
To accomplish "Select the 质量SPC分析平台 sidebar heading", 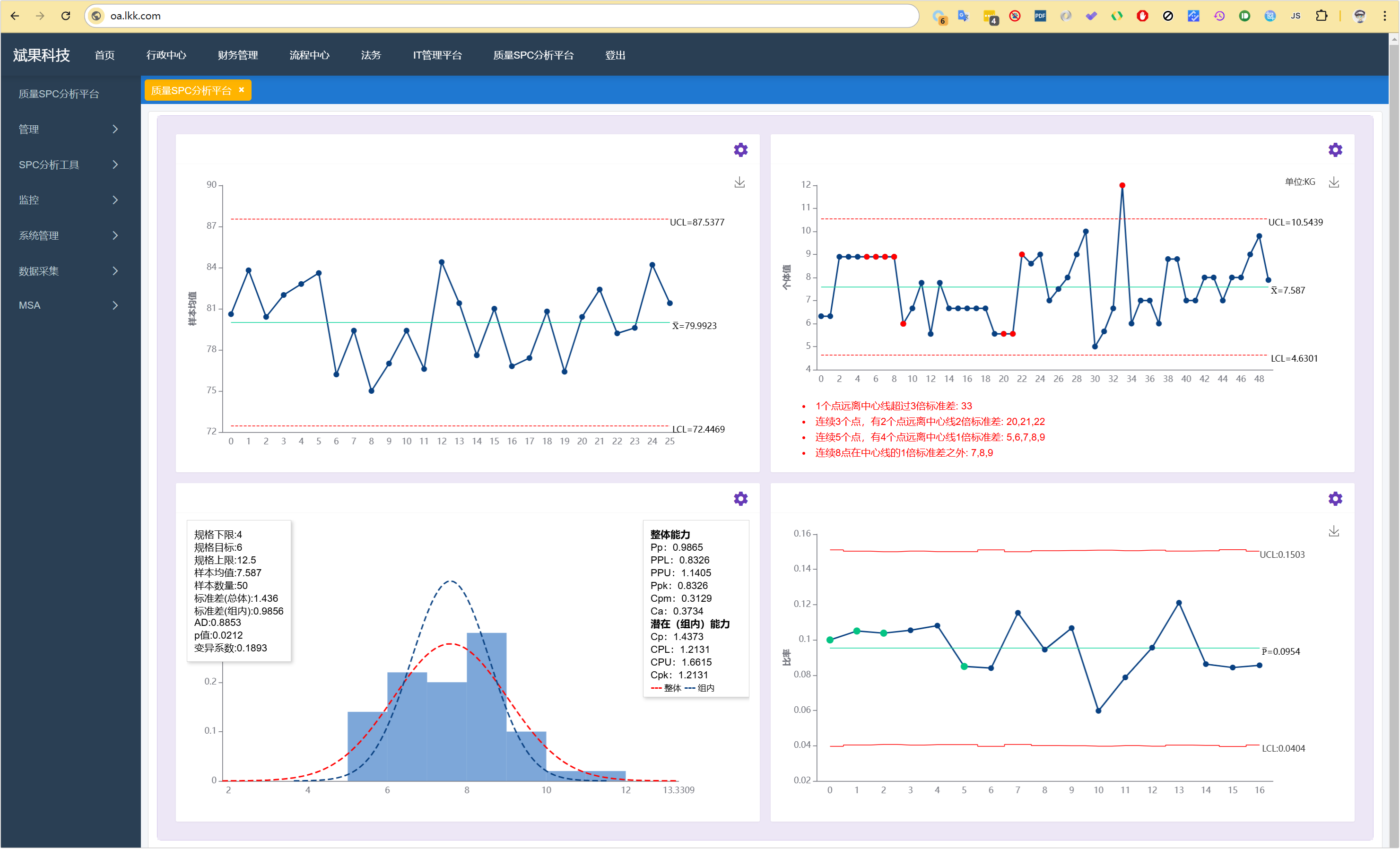I will click(59, 94).
